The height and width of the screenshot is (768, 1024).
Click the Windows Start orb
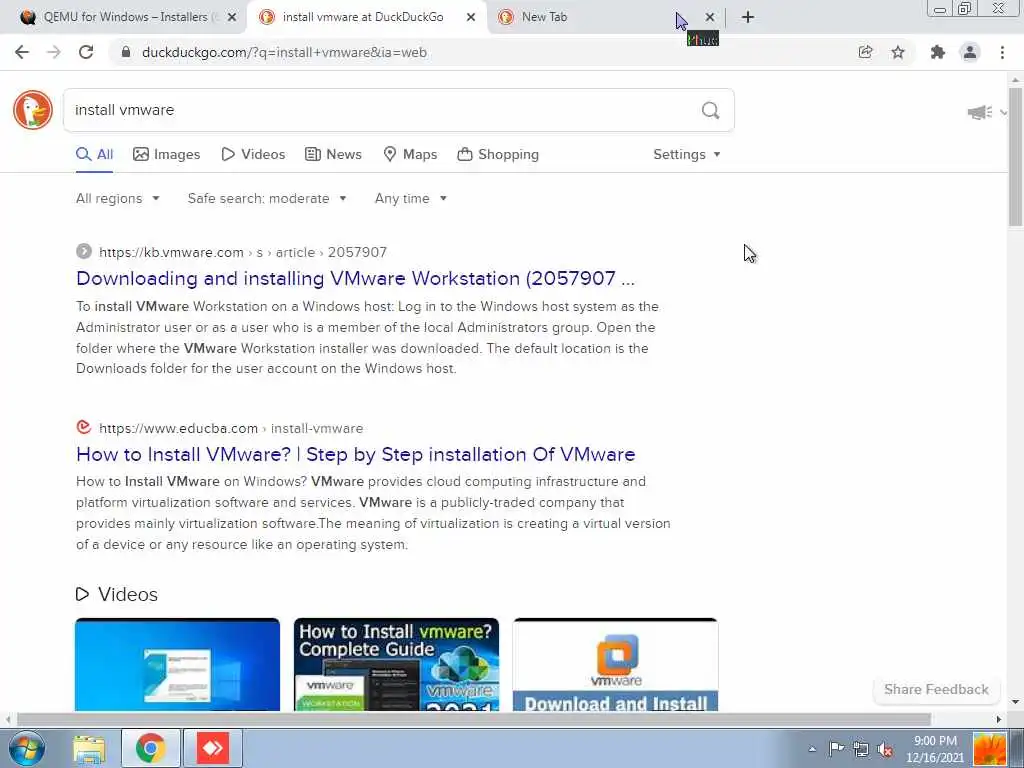[27, 748]
